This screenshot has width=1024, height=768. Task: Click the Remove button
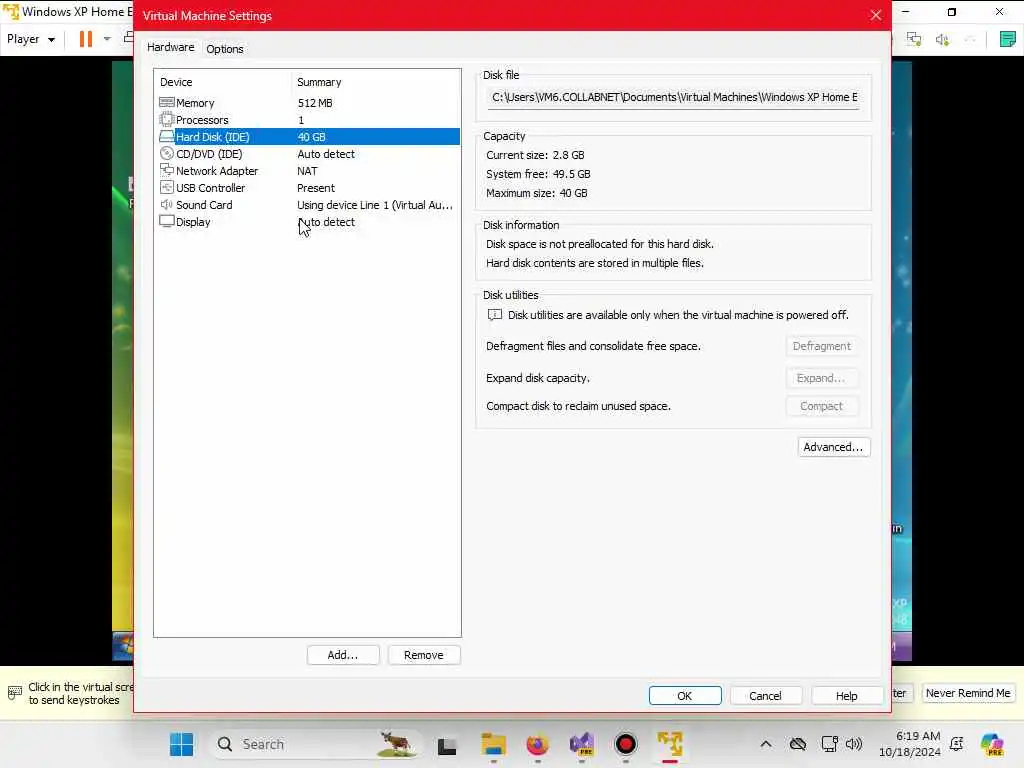point(424,655)
